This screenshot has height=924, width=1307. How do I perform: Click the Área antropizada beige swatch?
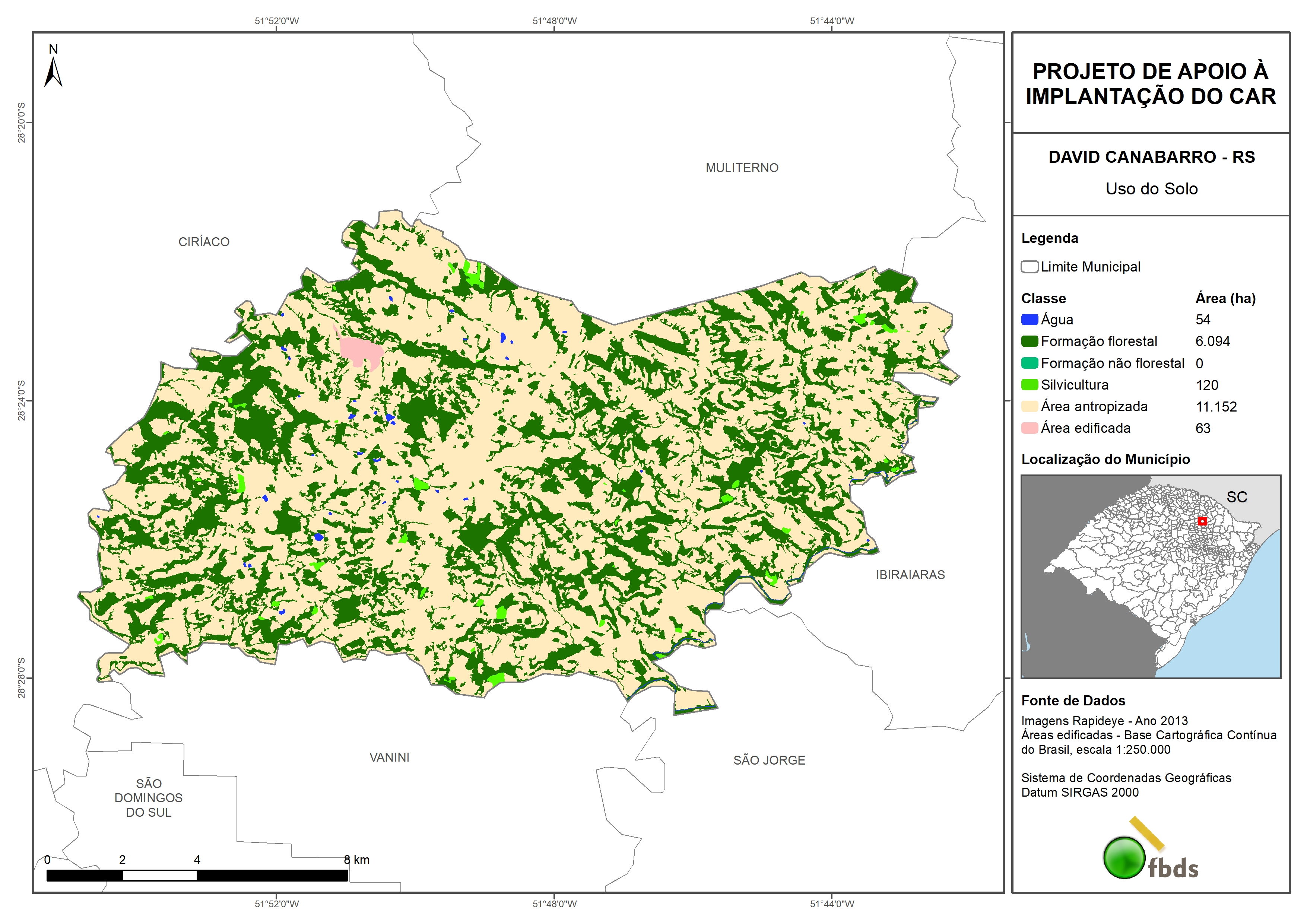1029,406
